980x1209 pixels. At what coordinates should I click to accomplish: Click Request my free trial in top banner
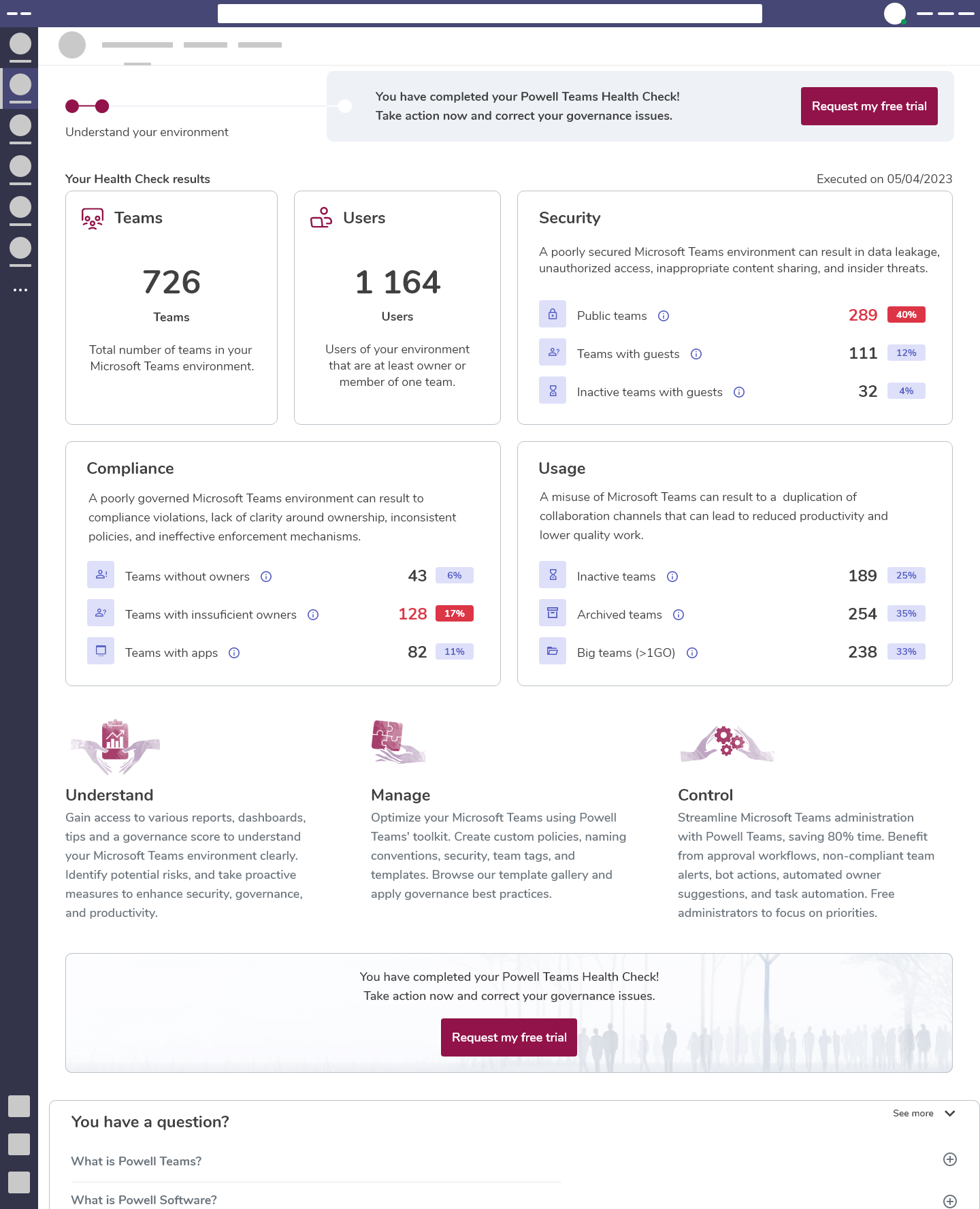(x=869, y=106)
